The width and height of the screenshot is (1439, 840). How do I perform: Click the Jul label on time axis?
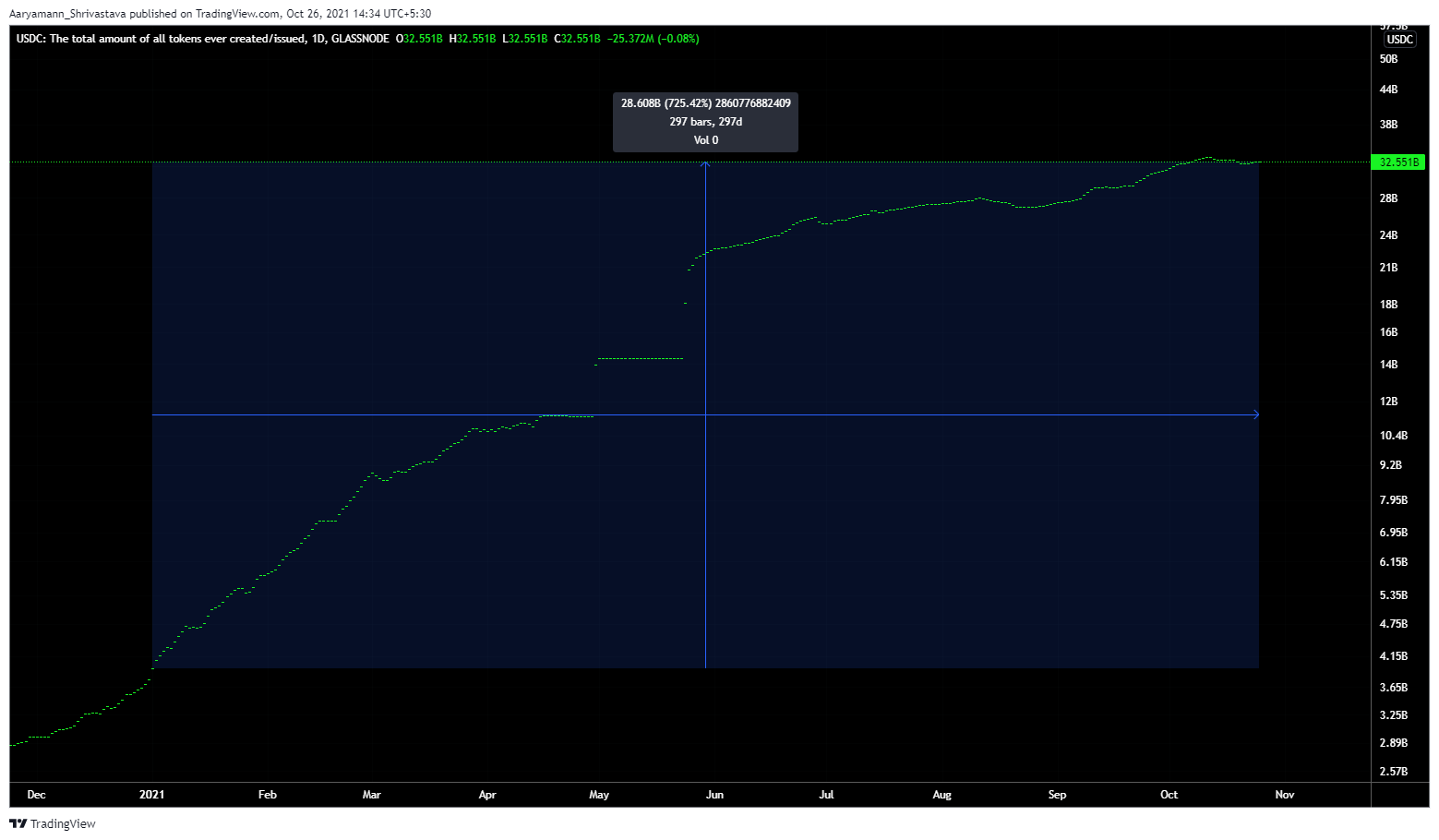click(x=826, y=795)
